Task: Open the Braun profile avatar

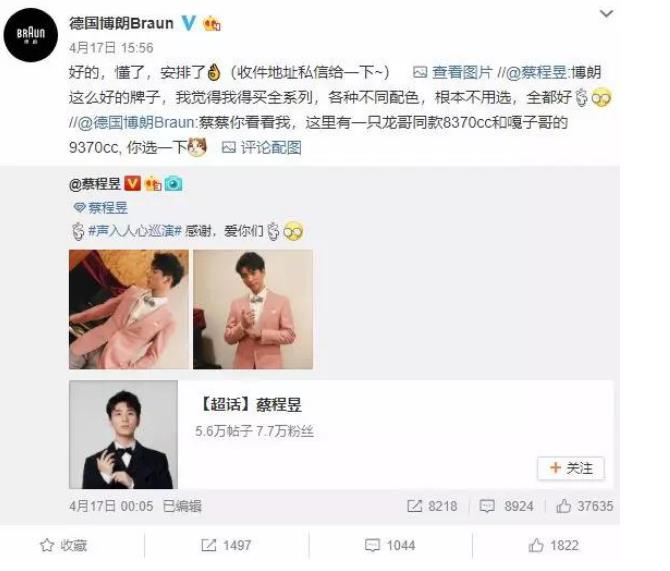Action: pos(30,35)
